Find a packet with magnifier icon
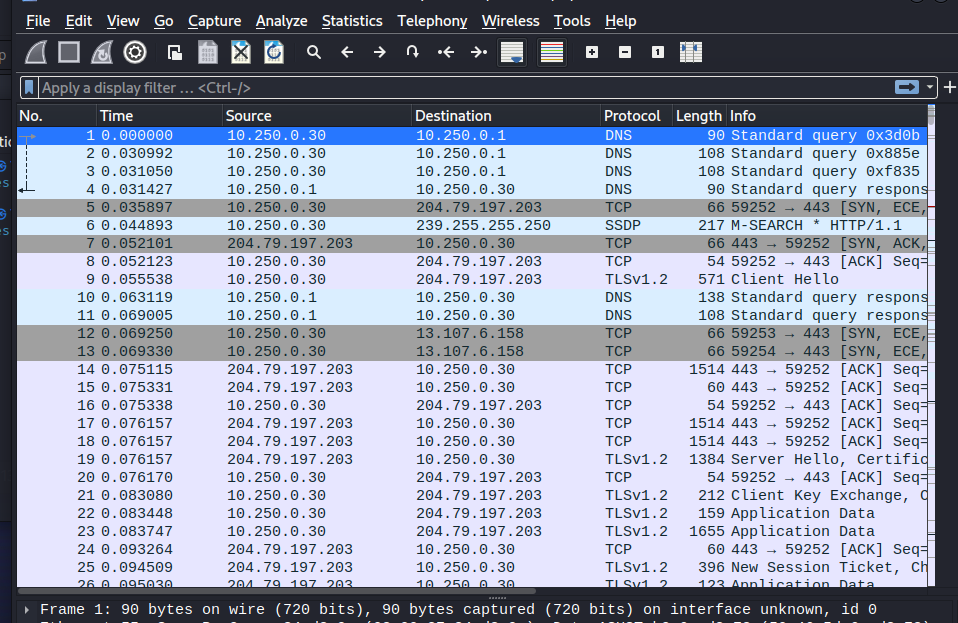The image size is (958, 623). coord(314,52)
